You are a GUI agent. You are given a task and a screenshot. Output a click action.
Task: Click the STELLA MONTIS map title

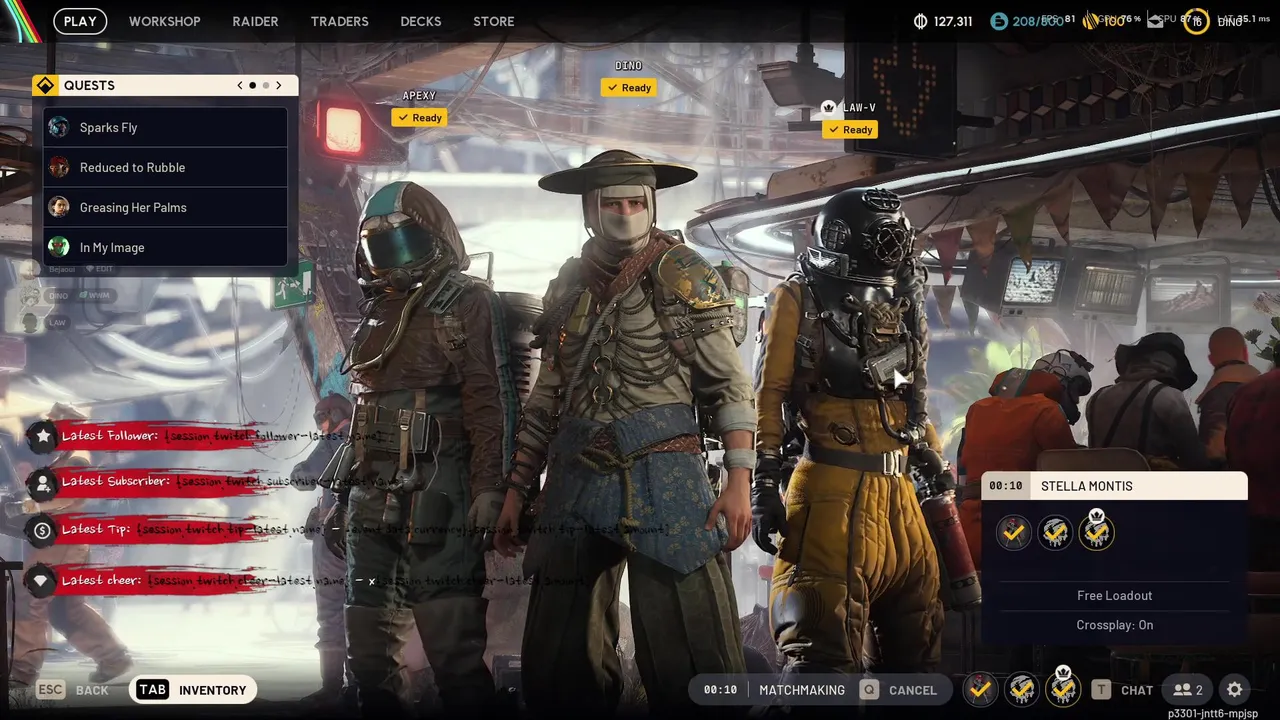[x=1087, y=486]
